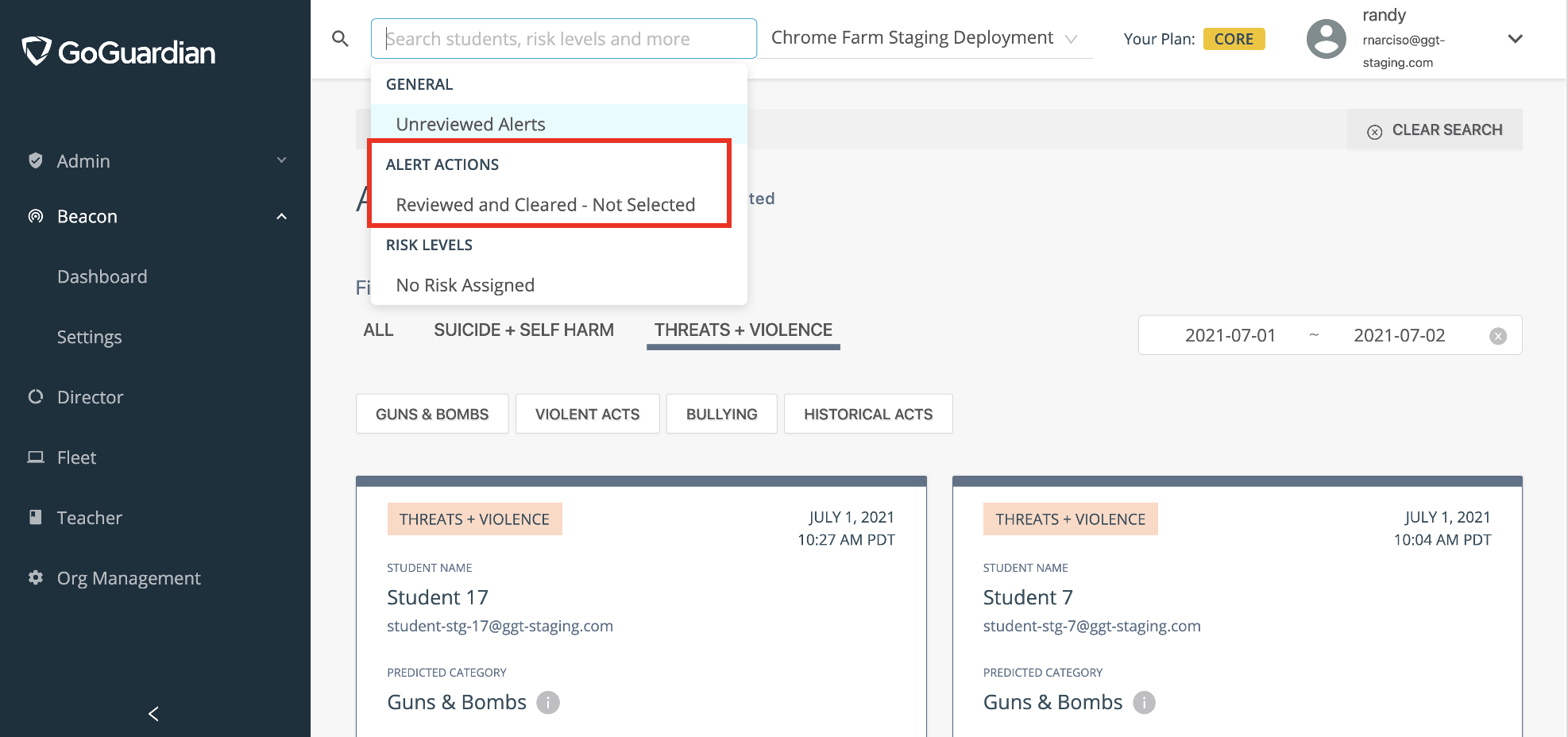Viewport: 1568px width, 737px height.
Task: Collapse the Beacon menu chevron
Action: coord(281,216)
